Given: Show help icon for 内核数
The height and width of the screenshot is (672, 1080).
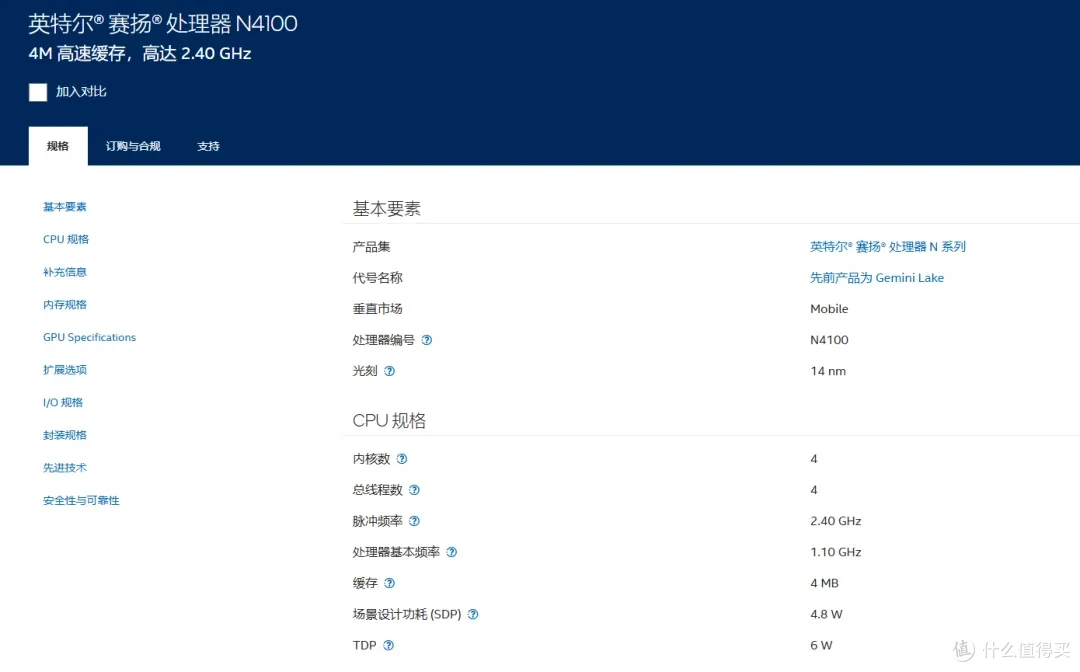Looking at the screenshot, I should (x=402, y=459).
